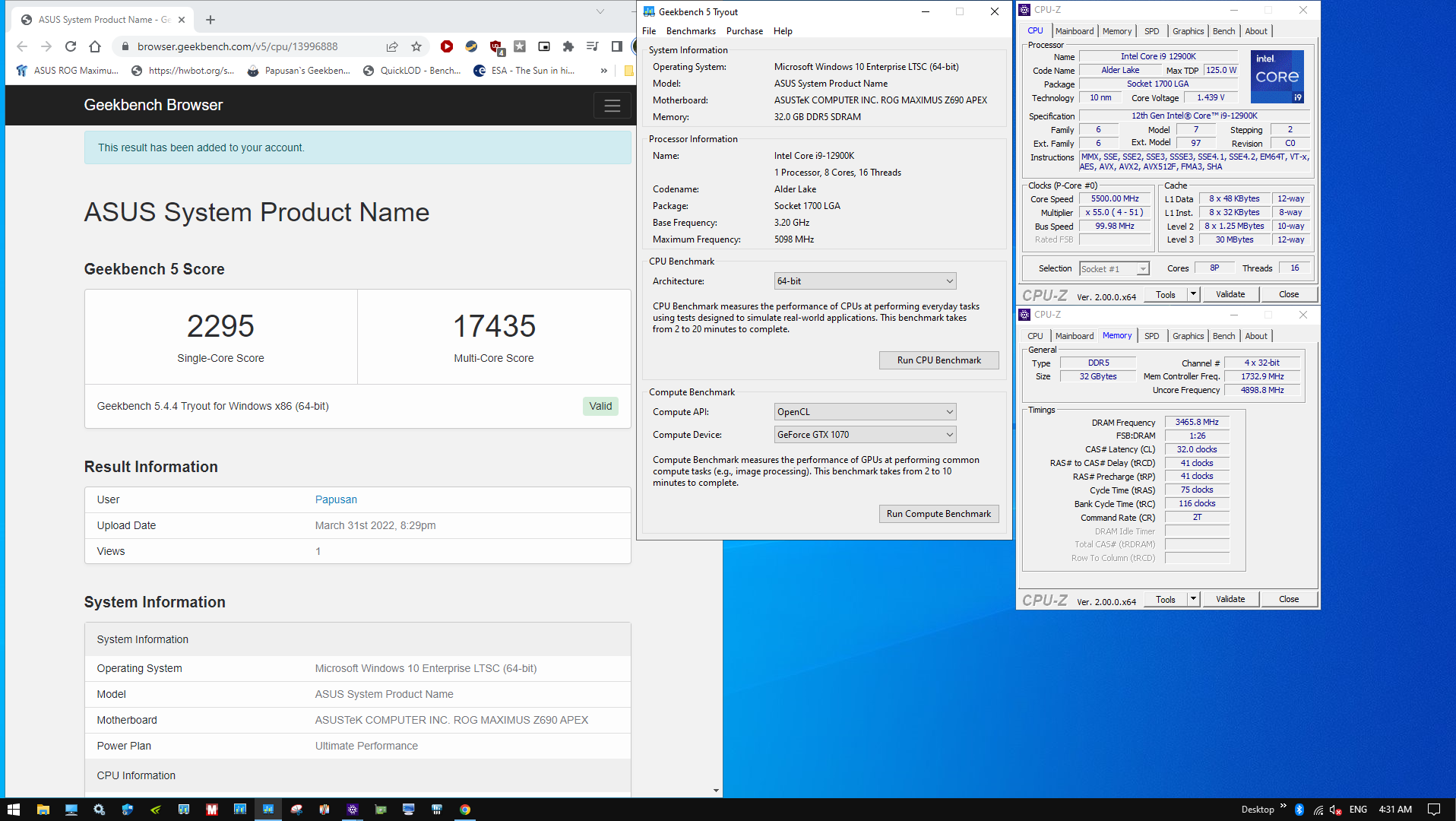The image size is (1456, 821).
Task: Open Help menu in Geekbench 5
Action: tap(783, 31)
